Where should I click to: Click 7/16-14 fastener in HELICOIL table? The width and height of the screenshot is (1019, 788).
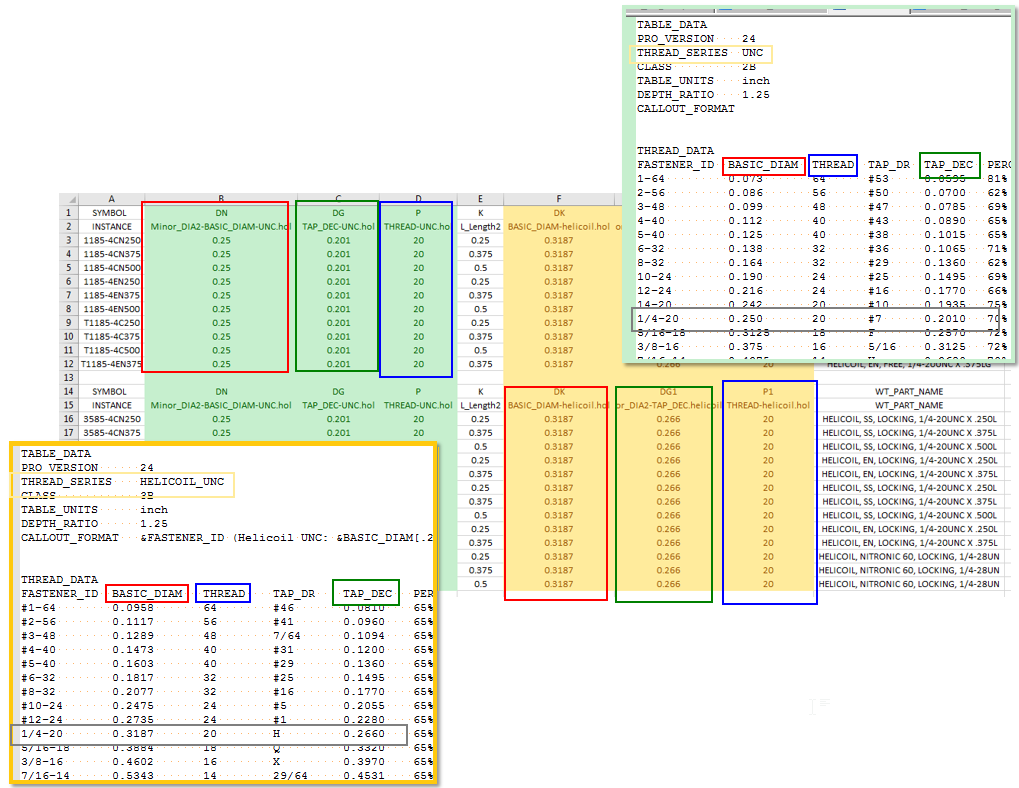click(45, 776)
